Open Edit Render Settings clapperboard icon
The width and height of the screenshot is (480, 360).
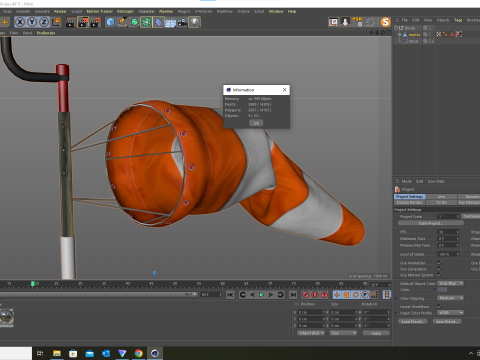tap(95, 22)
